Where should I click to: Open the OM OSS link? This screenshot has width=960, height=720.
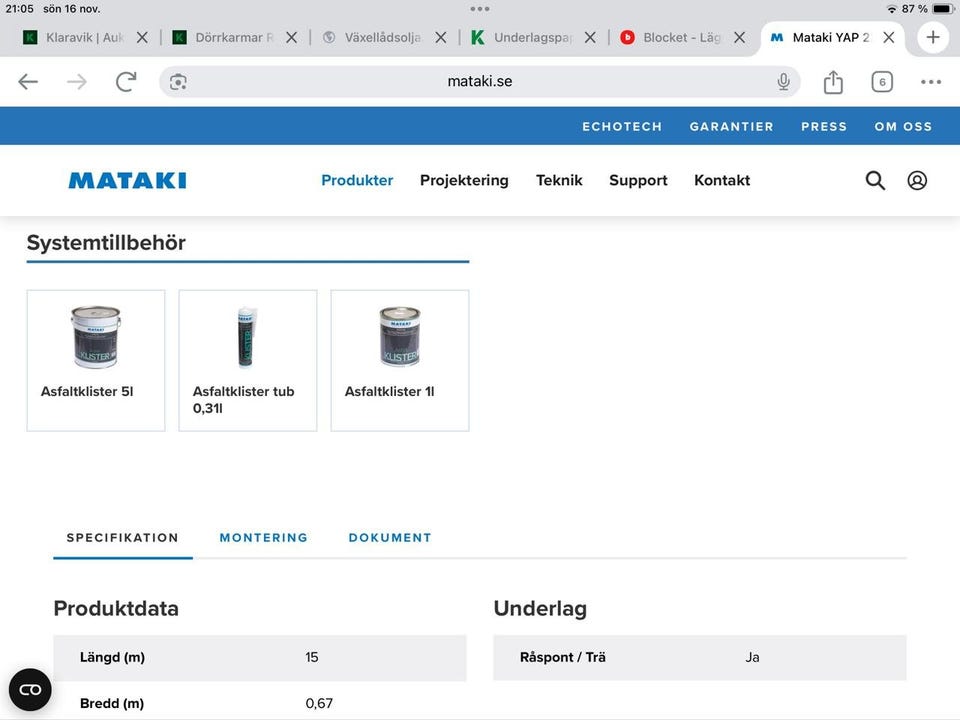tap(903, 126)
